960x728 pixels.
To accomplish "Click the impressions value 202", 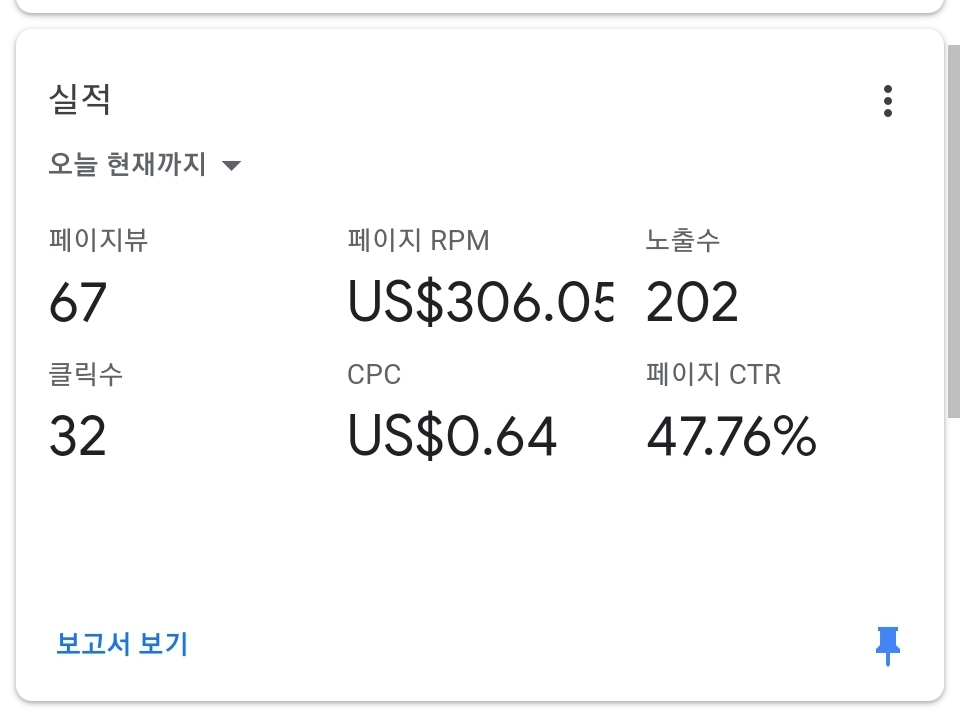I will point(692,303).
